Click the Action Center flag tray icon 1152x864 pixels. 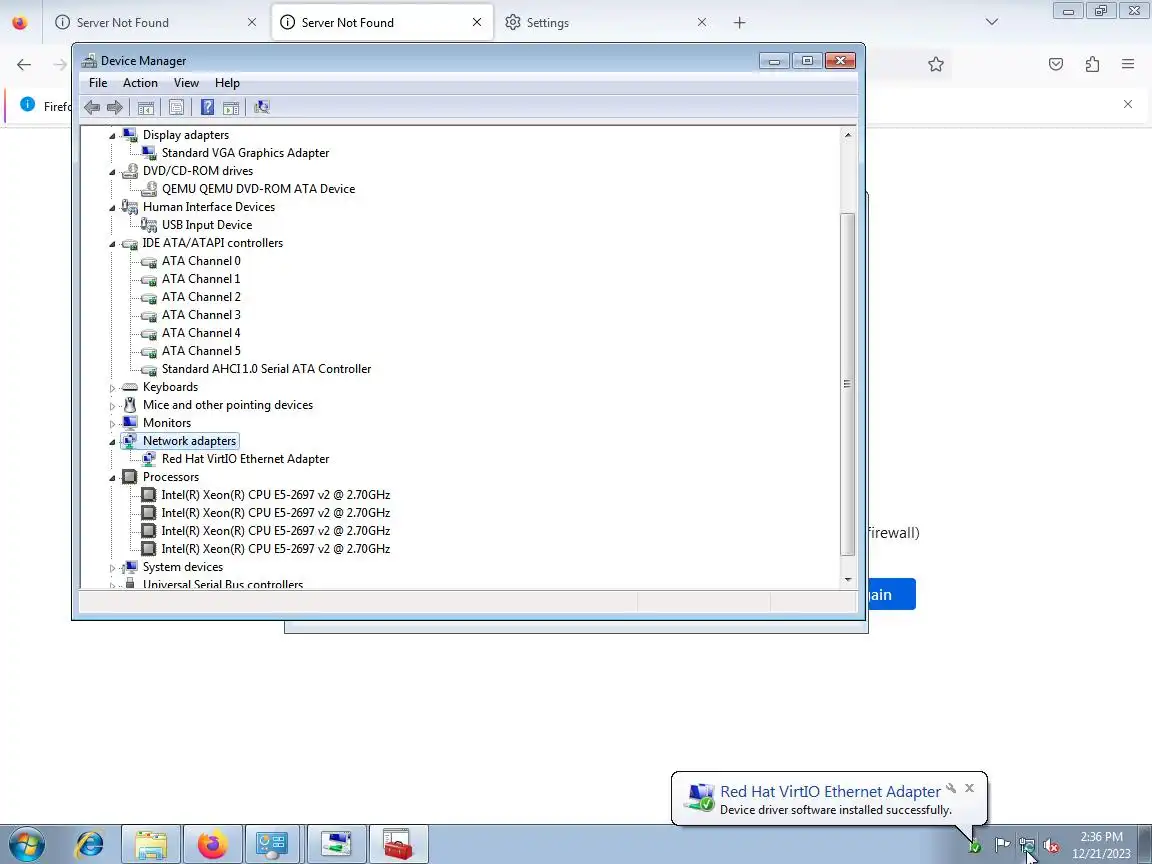tap(1002, 845)
